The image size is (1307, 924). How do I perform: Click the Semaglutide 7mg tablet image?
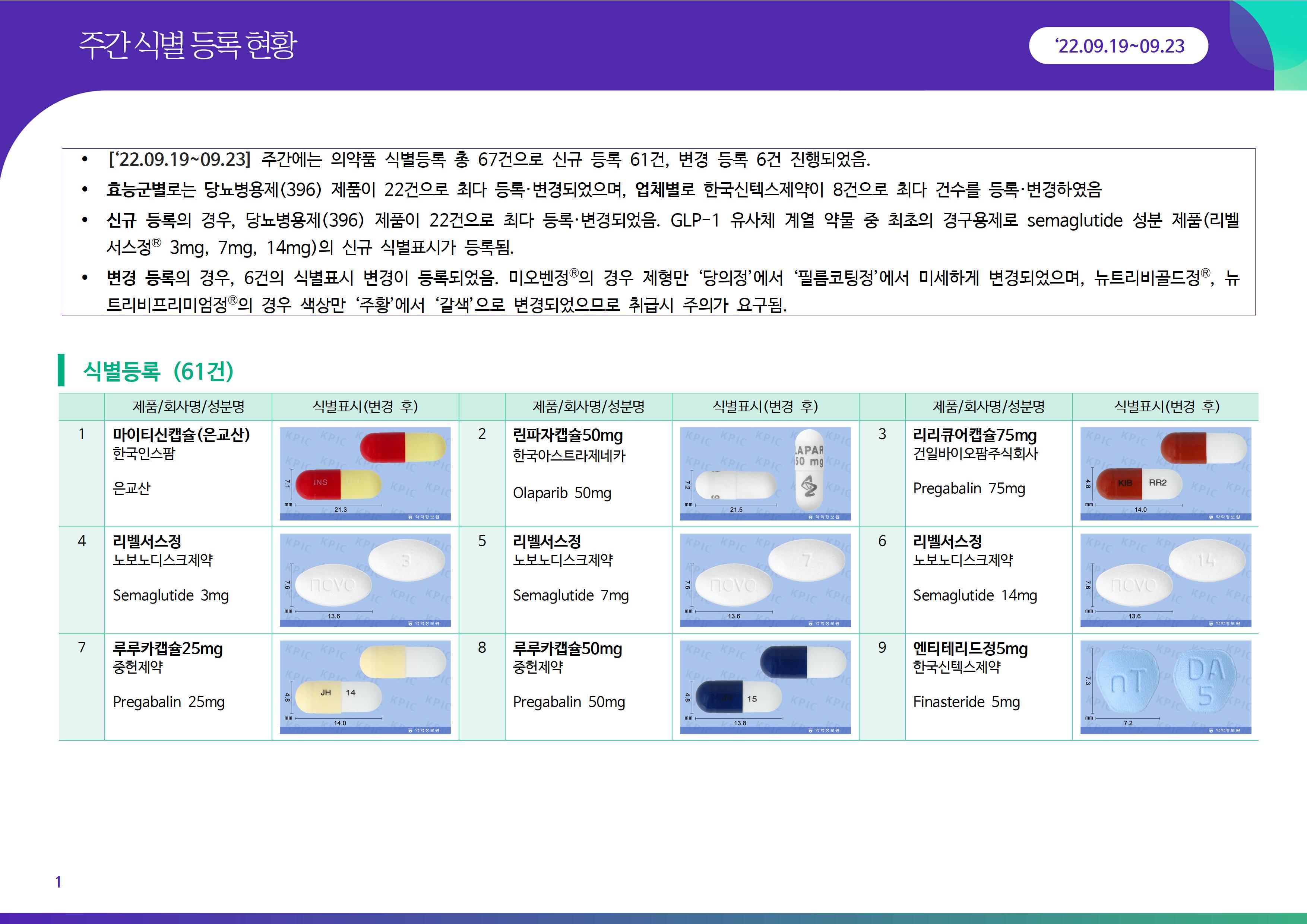pyautogui.click(x=765, y=580)
